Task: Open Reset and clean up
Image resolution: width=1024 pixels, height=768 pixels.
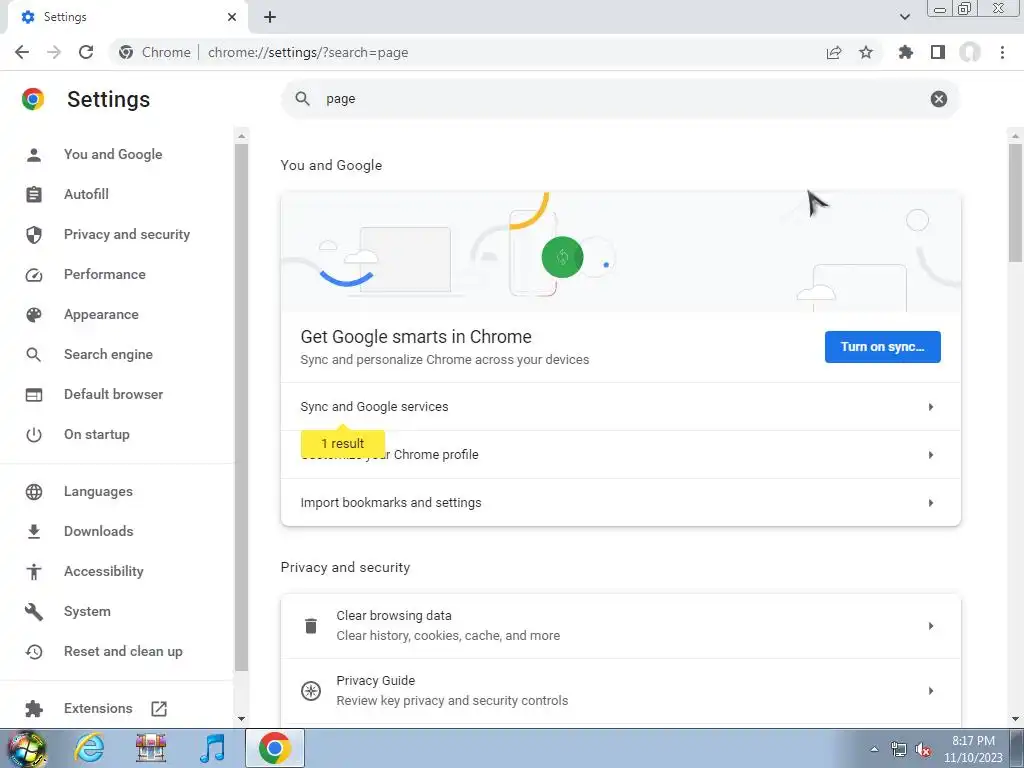Action: click(123, 651)
